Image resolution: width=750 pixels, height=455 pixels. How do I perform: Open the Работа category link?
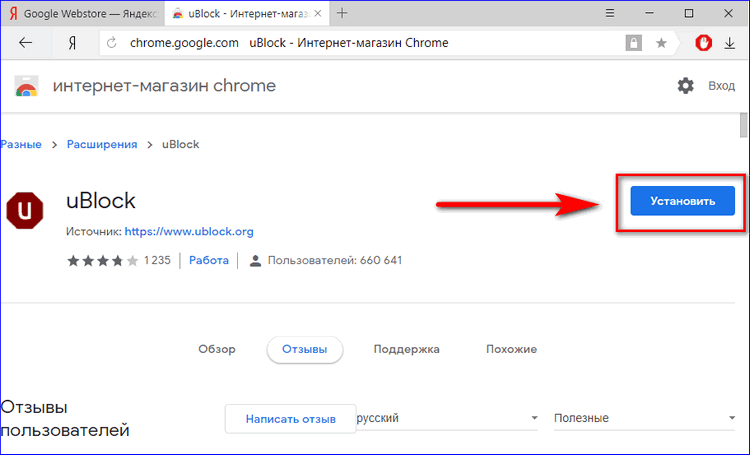(209, 260)
